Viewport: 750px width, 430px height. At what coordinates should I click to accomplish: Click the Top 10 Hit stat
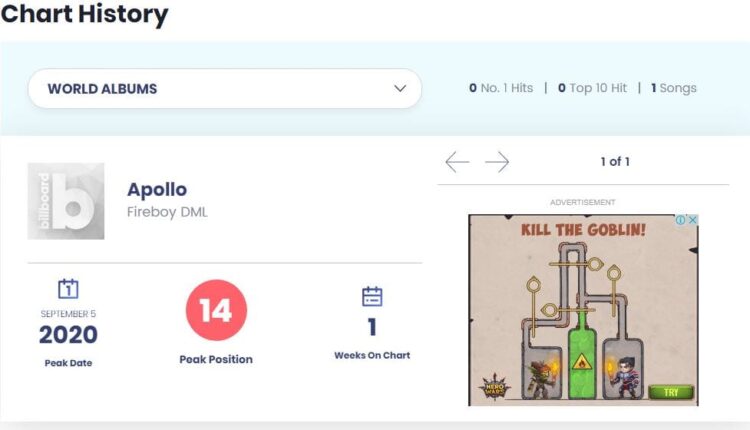[x=592, y=88]
